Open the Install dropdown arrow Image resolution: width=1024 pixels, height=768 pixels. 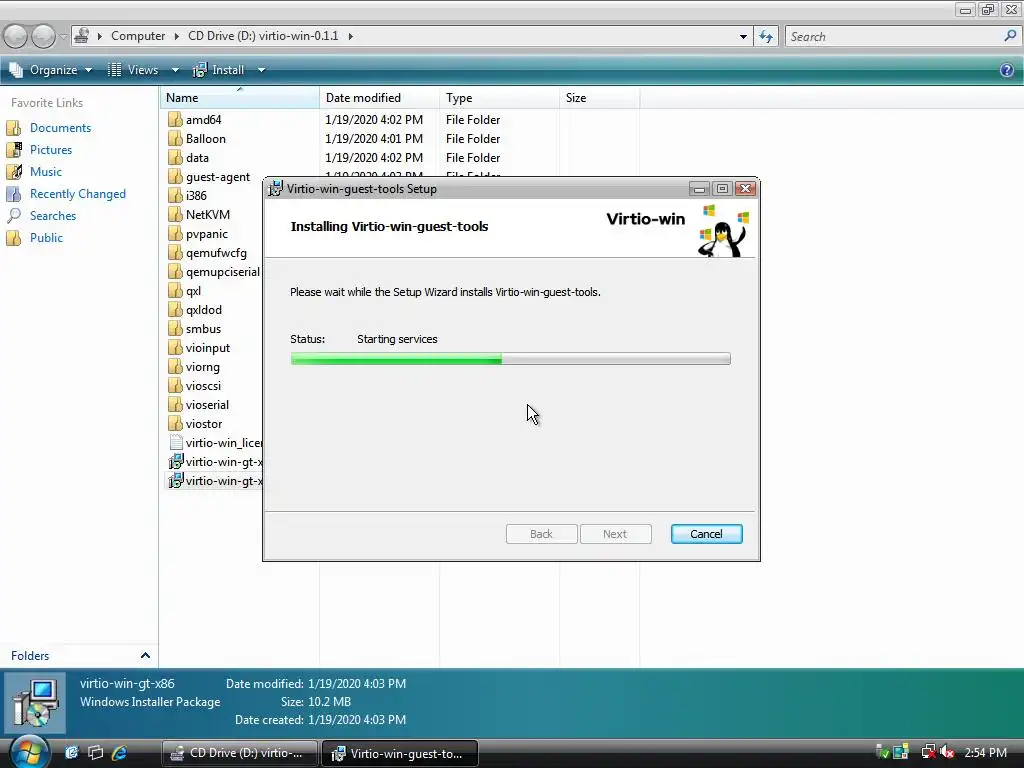click(261, 70)
